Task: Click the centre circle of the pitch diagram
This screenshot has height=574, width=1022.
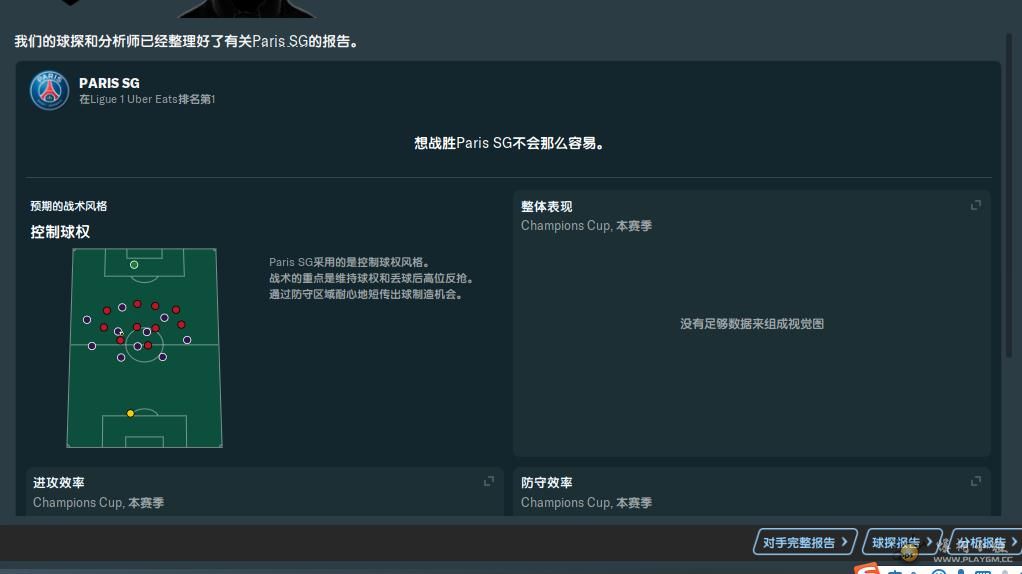Action: (144, 346)
